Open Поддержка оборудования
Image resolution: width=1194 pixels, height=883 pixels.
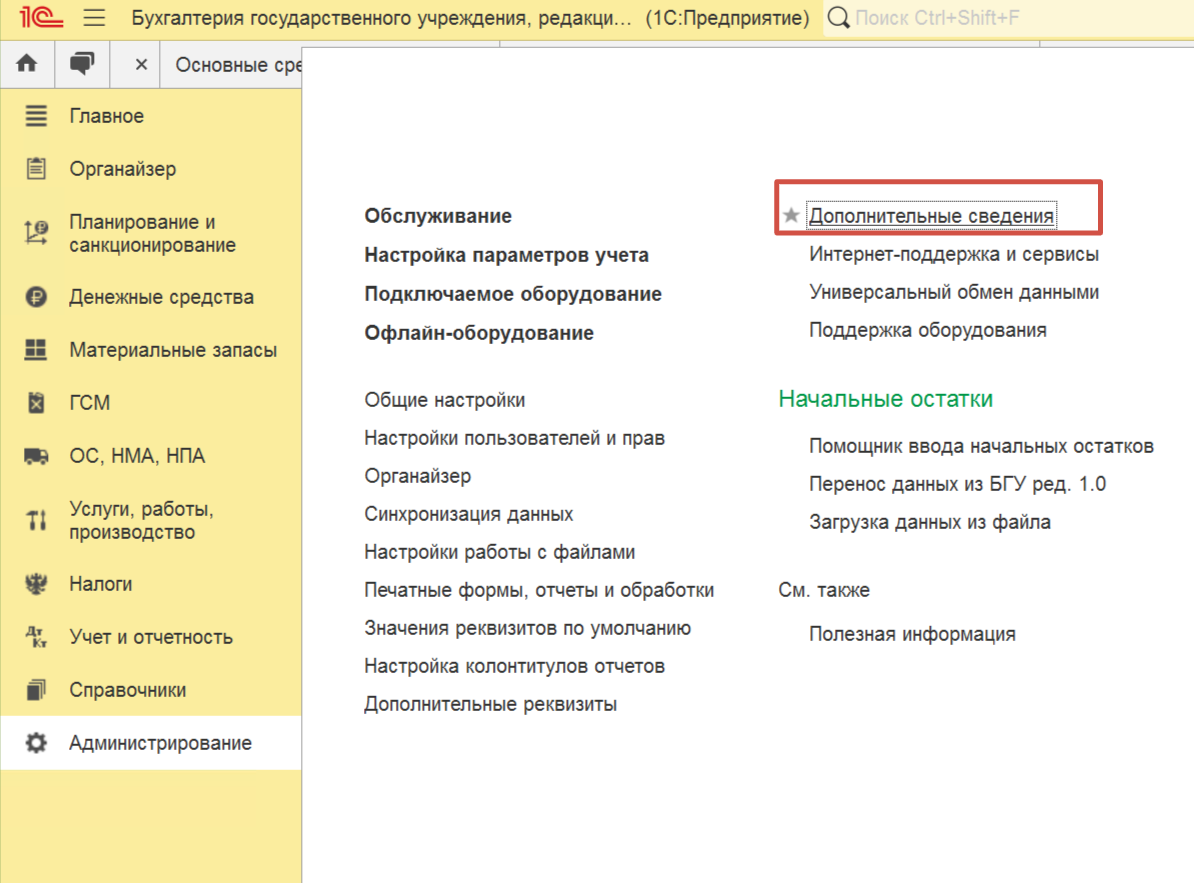click(x=927, y=330)
